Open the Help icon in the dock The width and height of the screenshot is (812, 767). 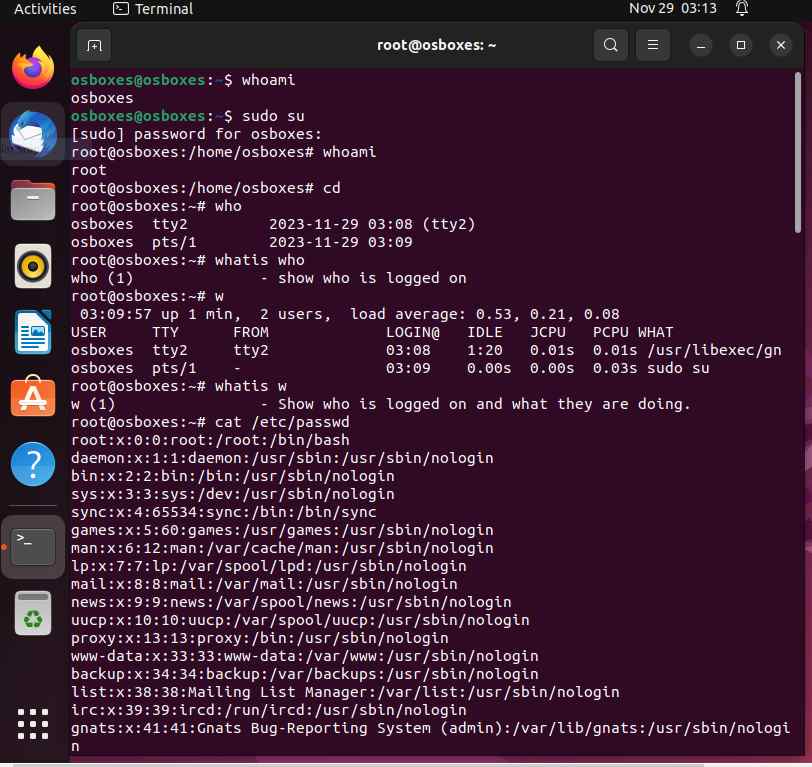point(33,464)
